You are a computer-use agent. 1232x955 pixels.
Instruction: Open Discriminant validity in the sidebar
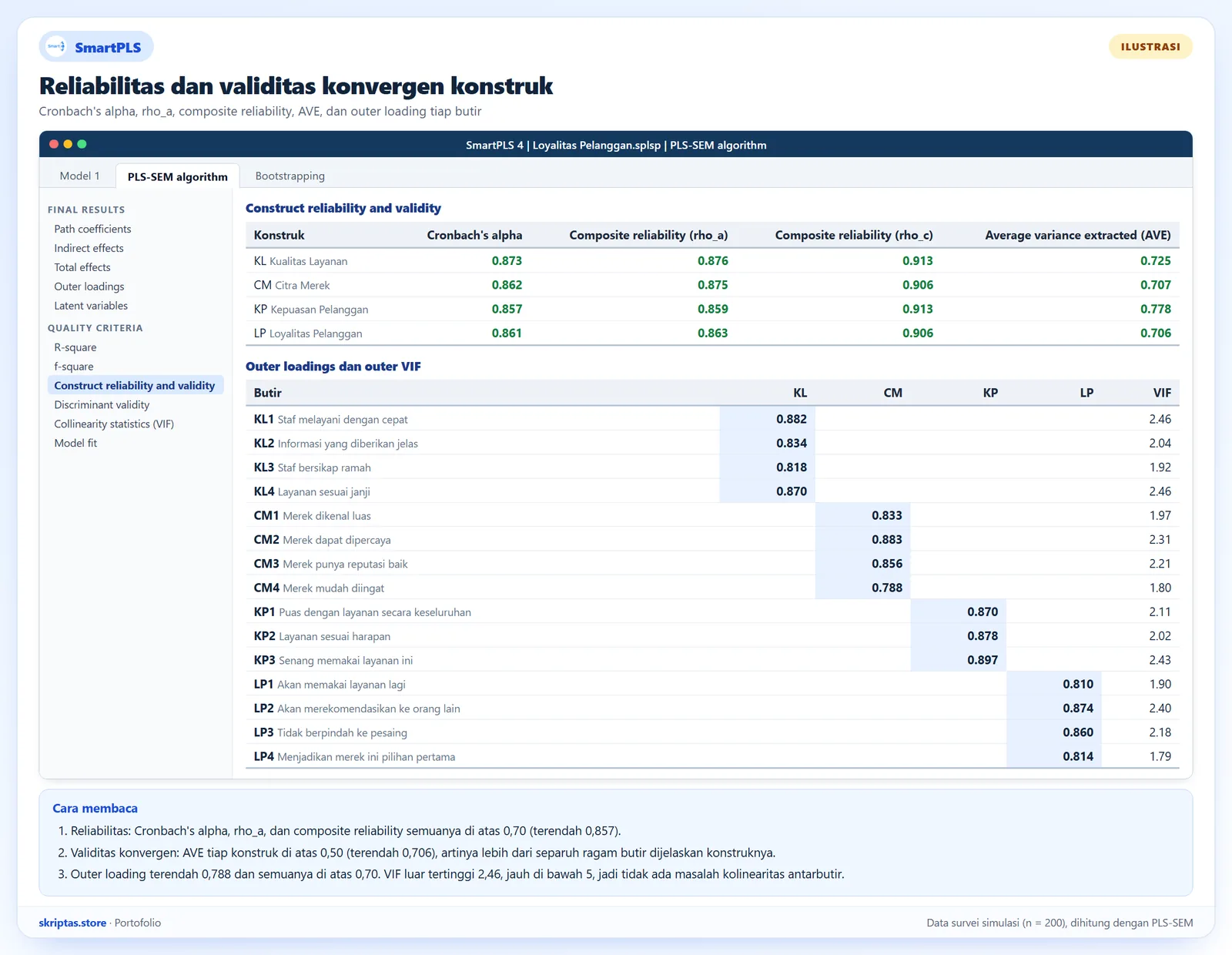pos(102,405)
